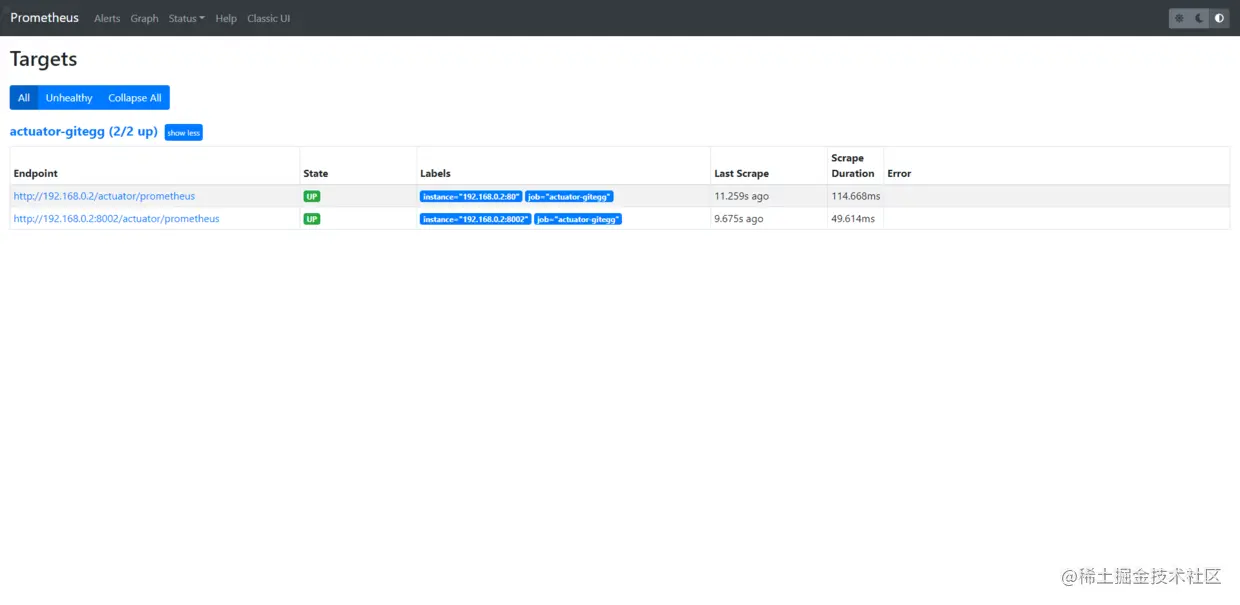Show all targets with All filter
Image resolution: width=1240 pixels, height=605 pixels.
[24, 98]
